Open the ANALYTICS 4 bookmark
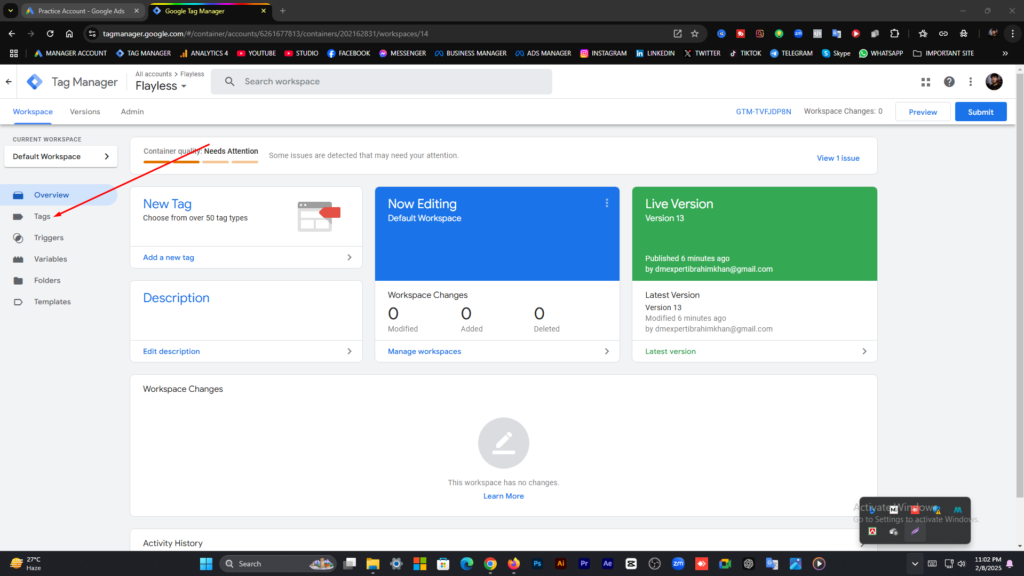 (x=204, y=54)
